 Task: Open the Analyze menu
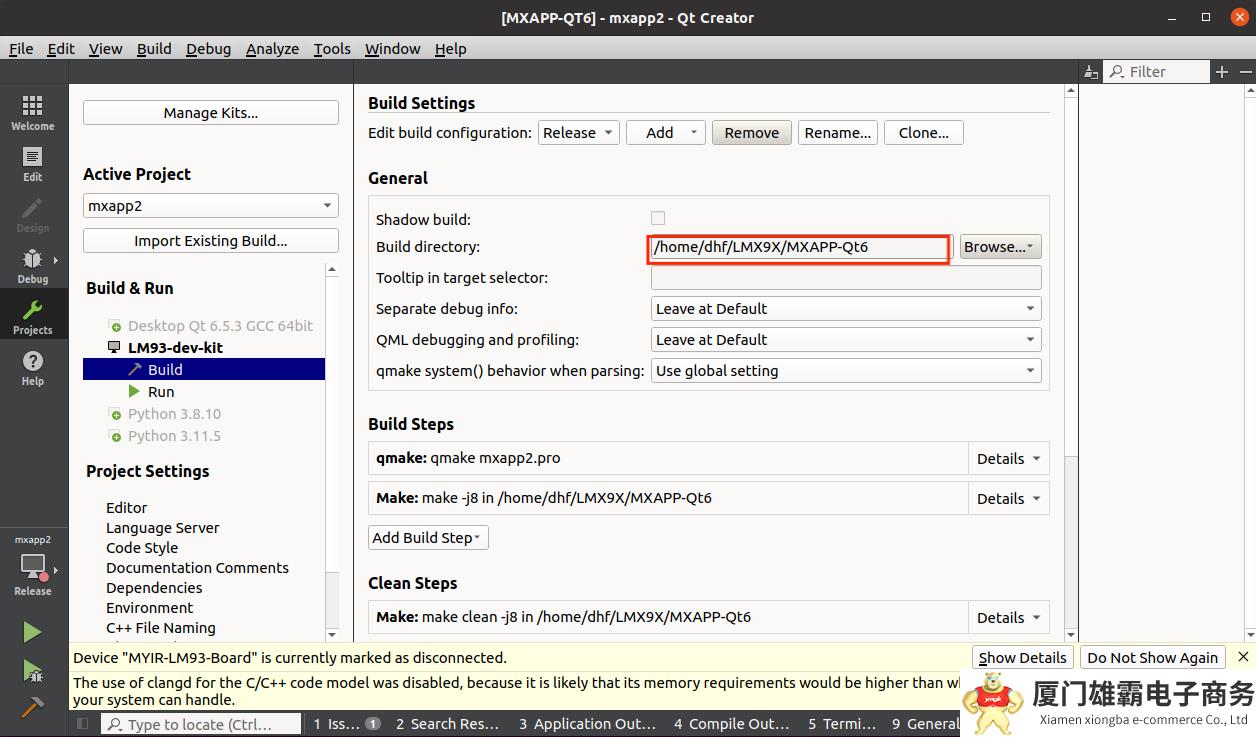coord(272,49)
